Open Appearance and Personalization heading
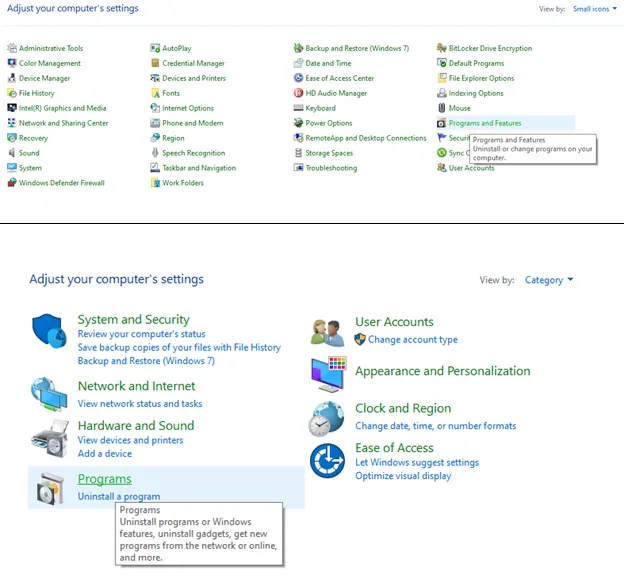Viewport: 624px width, 579px height. [x=443, y=371]
